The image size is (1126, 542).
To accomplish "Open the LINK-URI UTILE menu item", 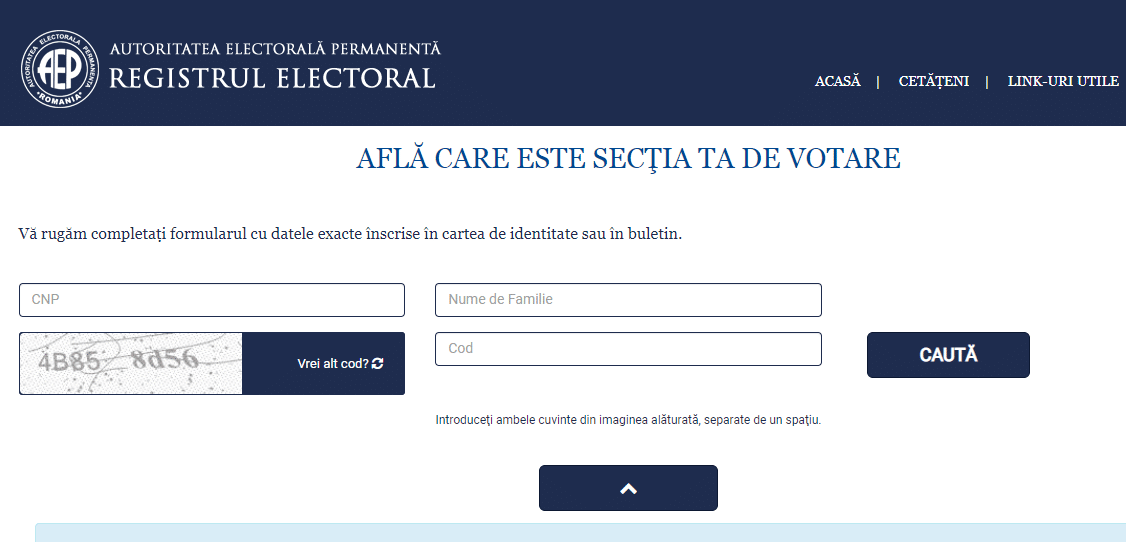I will click(1063, 81).
